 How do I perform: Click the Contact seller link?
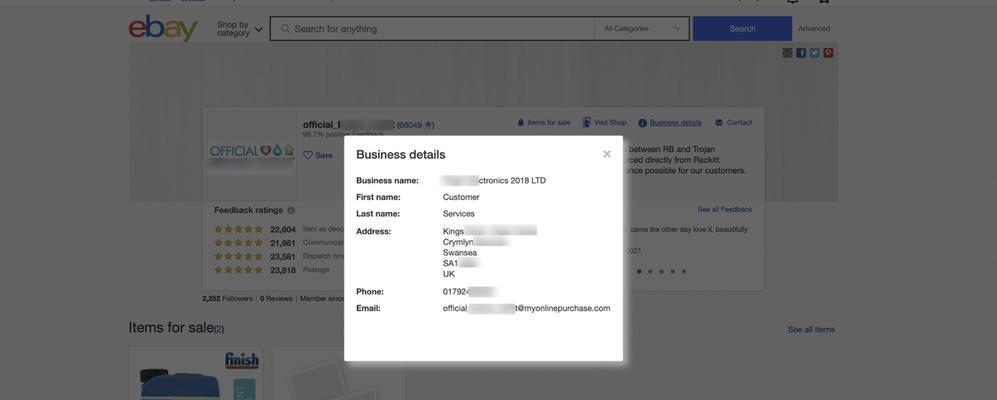[x=734, y=123]
